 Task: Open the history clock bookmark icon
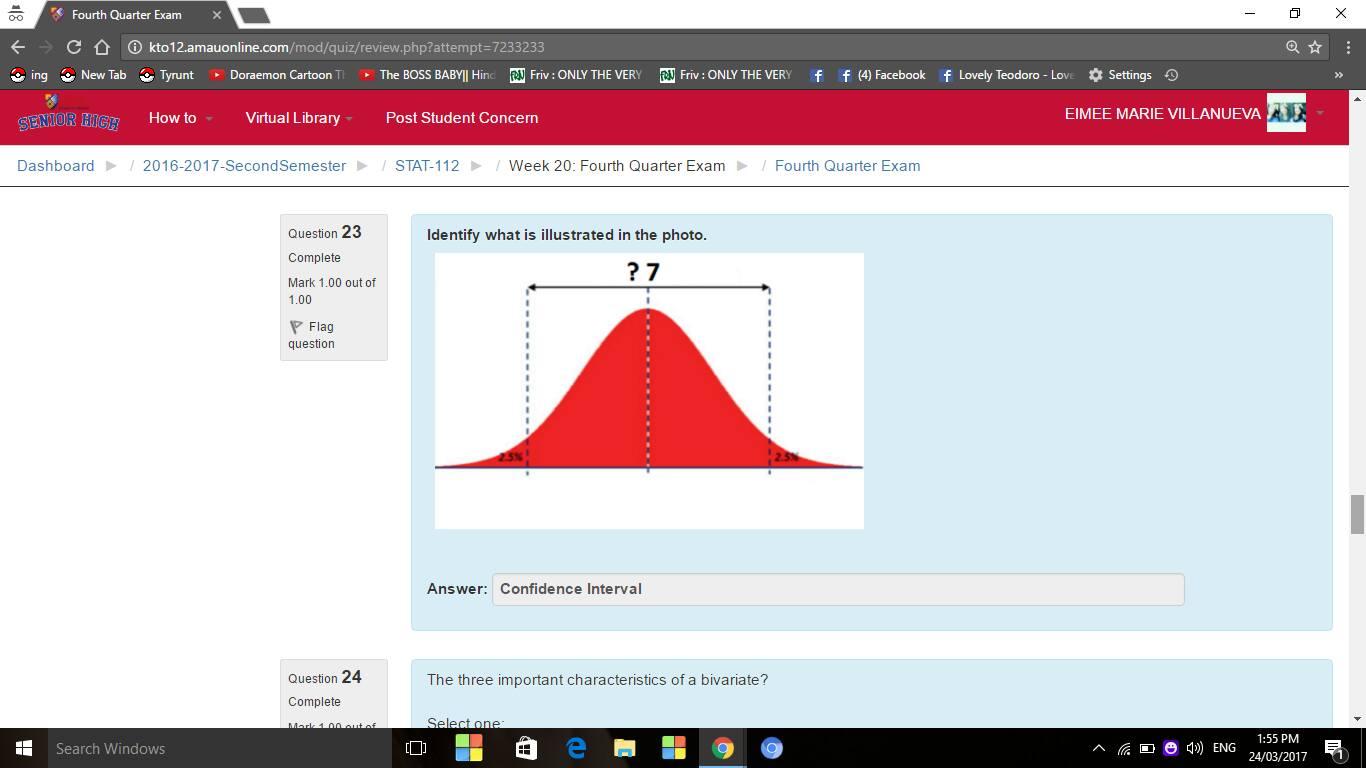click(x=1171, y=75)
